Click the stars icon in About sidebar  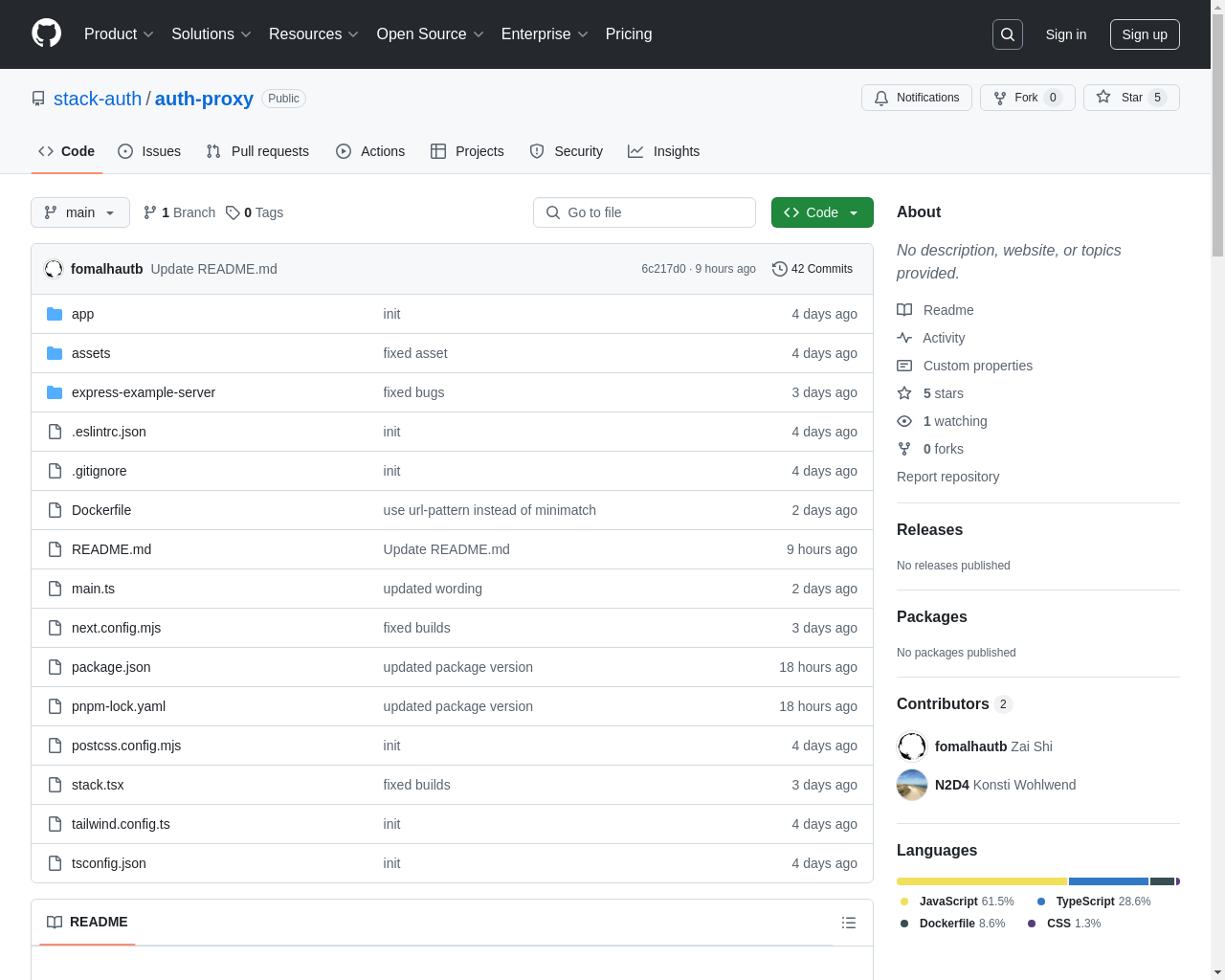pos(904,393)
